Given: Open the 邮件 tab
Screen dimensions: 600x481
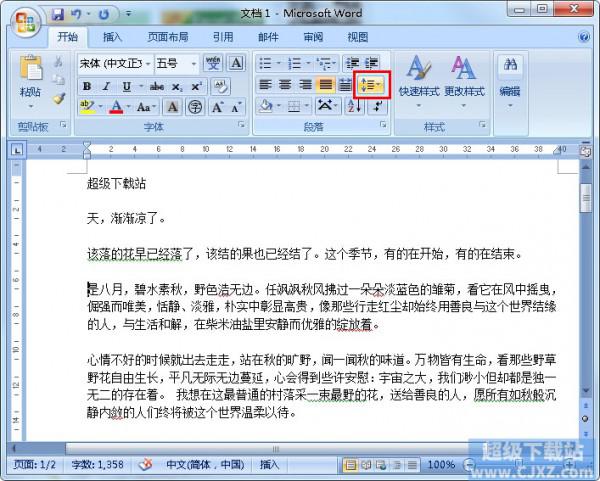Looking at the screenshot, I should coord(268,37).
